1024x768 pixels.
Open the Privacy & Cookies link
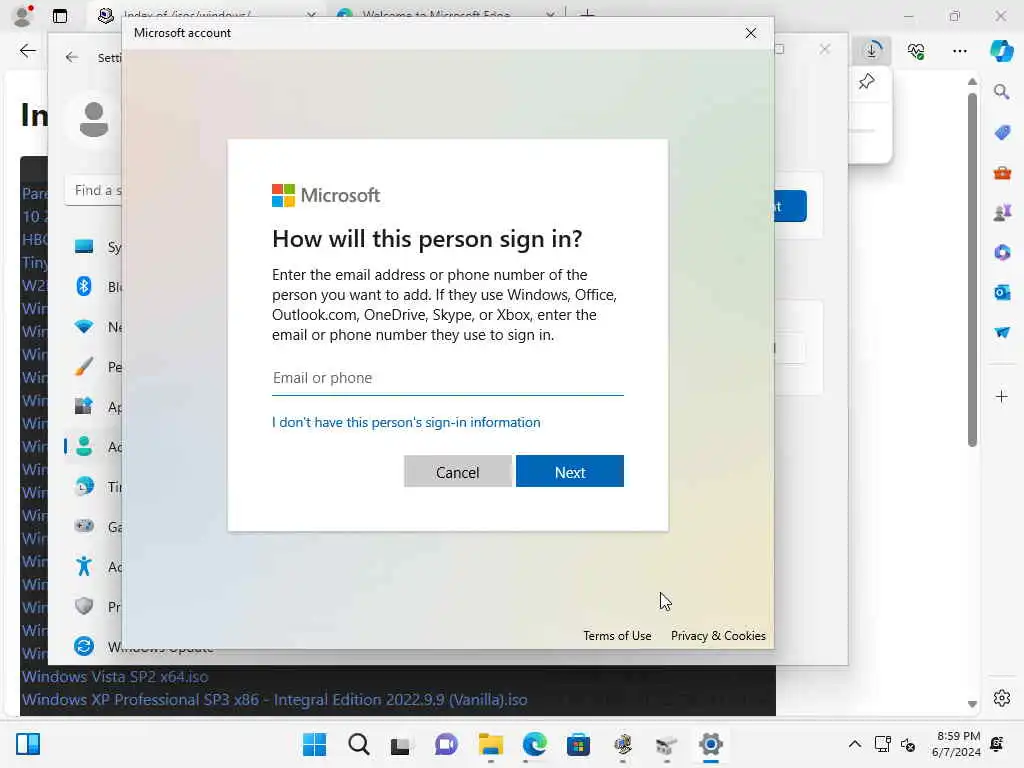(718, 635)
